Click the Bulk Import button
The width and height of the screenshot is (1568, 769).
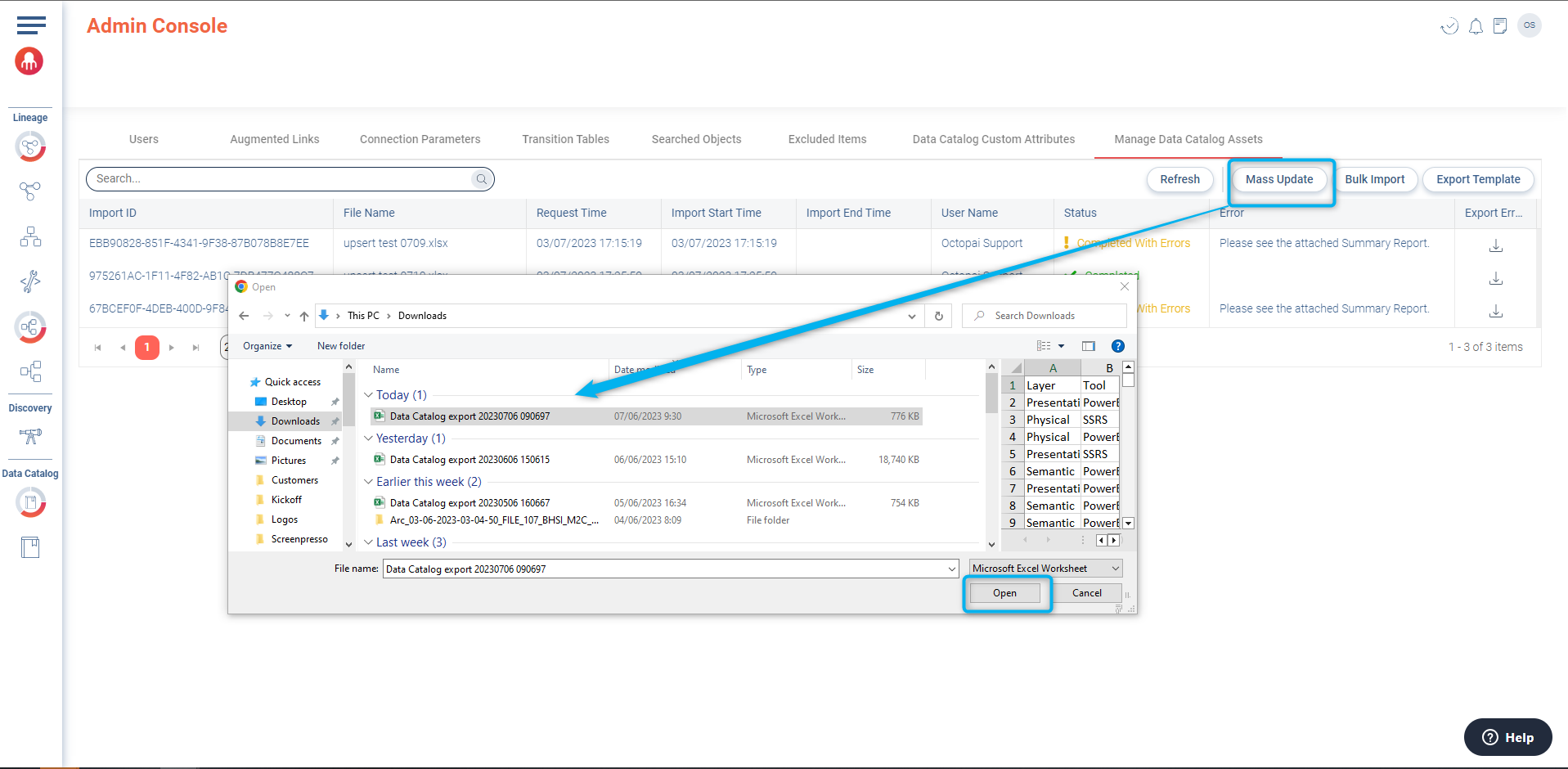click(x=1374, y=179)
